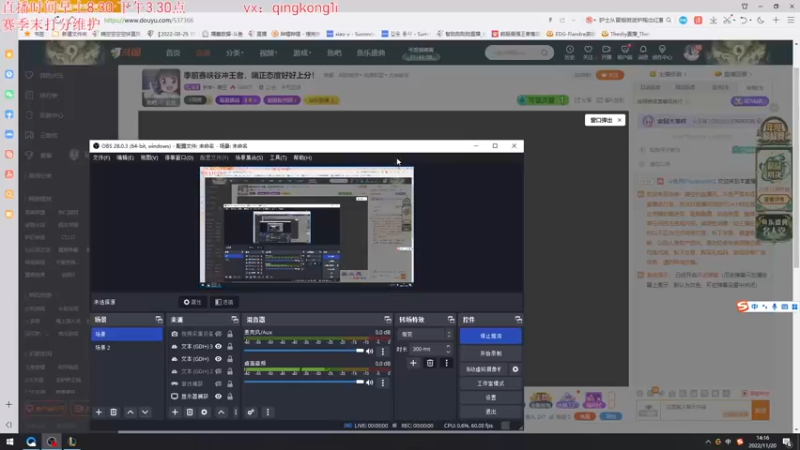The image size is (800, 450).
Task: Expand 视频 dropdown in Douyu navigation
Action: click(268, 53)
